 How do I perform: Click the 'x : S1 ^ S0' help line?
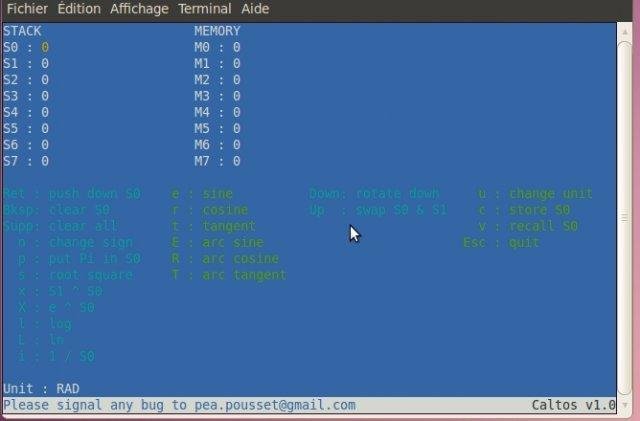tap(60, 291)
